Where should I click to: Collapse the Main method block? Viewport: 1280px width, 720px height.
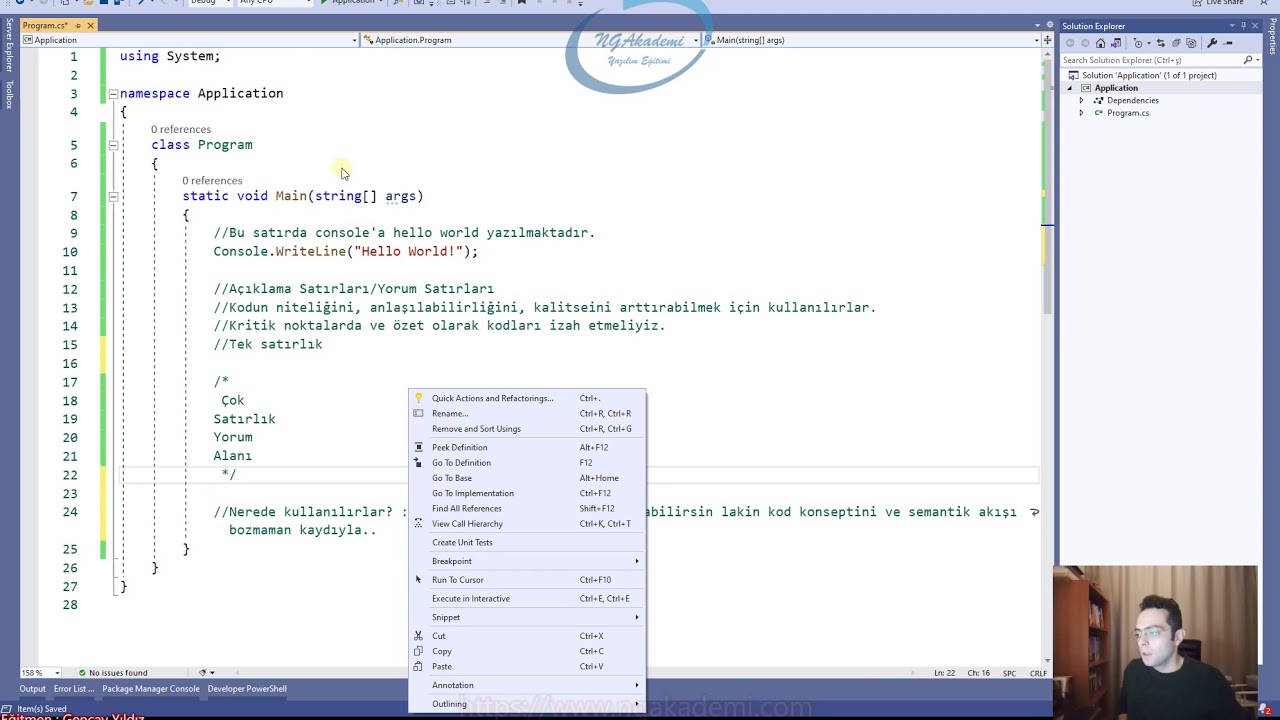(x=113, y=196)
